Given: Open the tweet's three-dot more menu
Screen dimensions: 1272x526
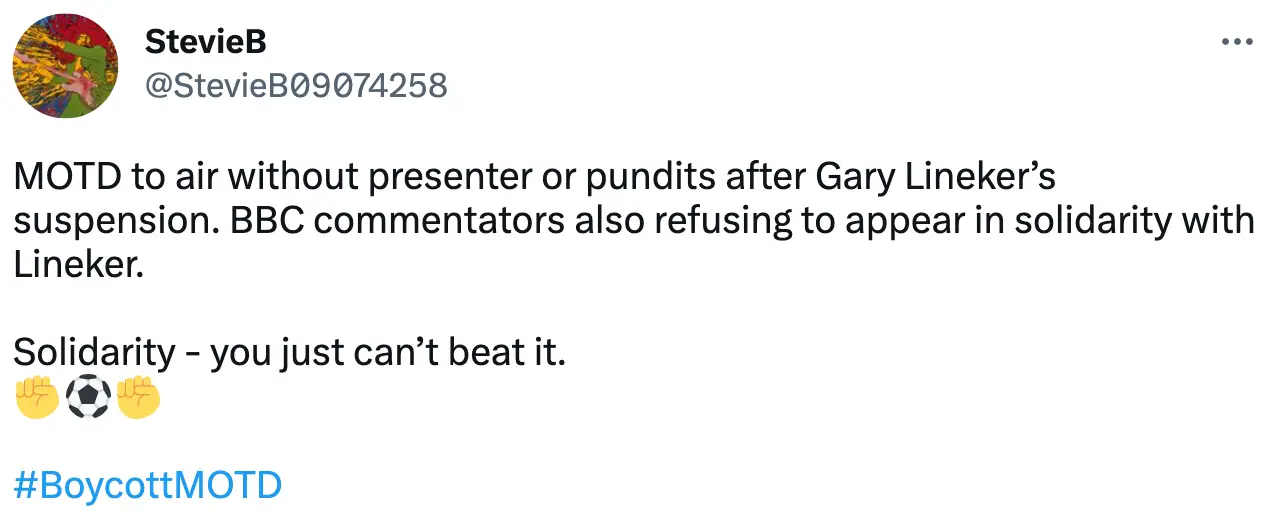Looking at the screenshot, I should pyautogui.click(x=1237, y=43).
